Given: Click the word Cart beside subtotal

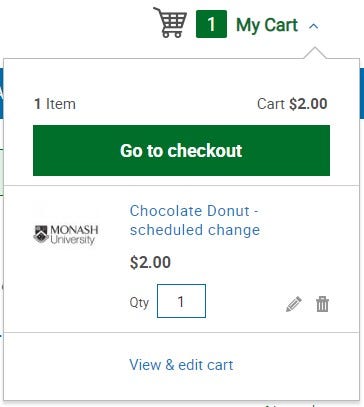Looking at the screenshot, I should (x=271, y=104).
